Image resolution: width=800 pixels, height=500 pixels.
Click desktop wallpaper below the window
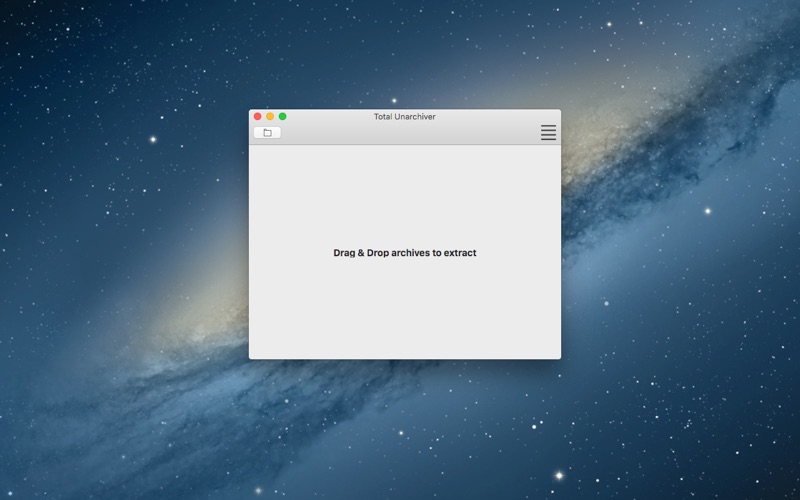click(404, 430)
